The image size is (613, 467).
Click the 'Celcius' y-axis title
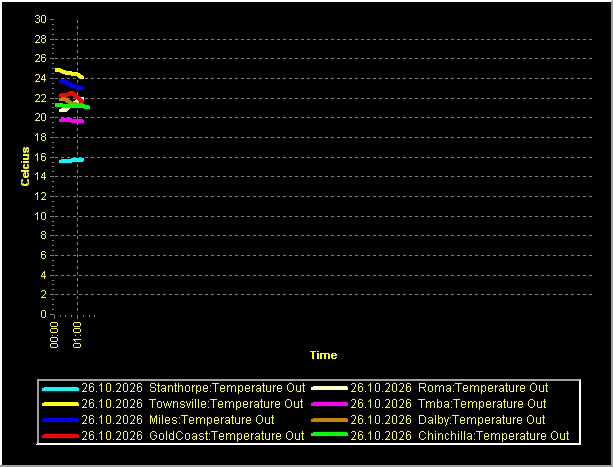25,166
